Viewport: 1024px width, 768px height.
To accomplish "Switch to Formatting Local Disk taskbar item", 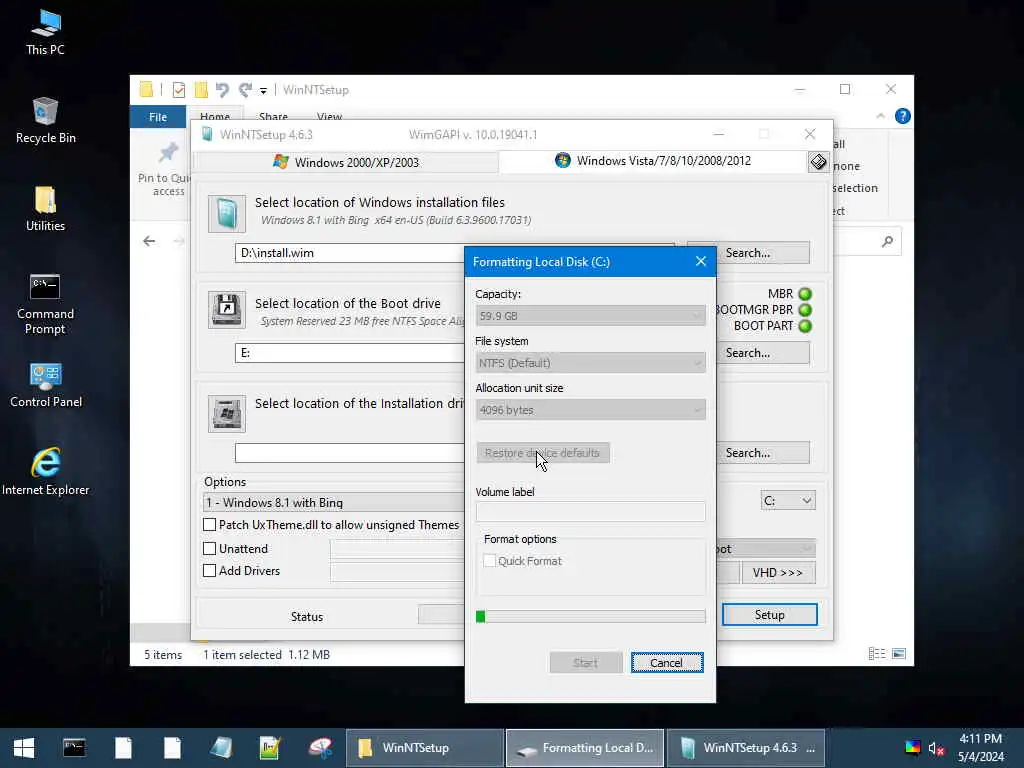I will pos(584,748).
